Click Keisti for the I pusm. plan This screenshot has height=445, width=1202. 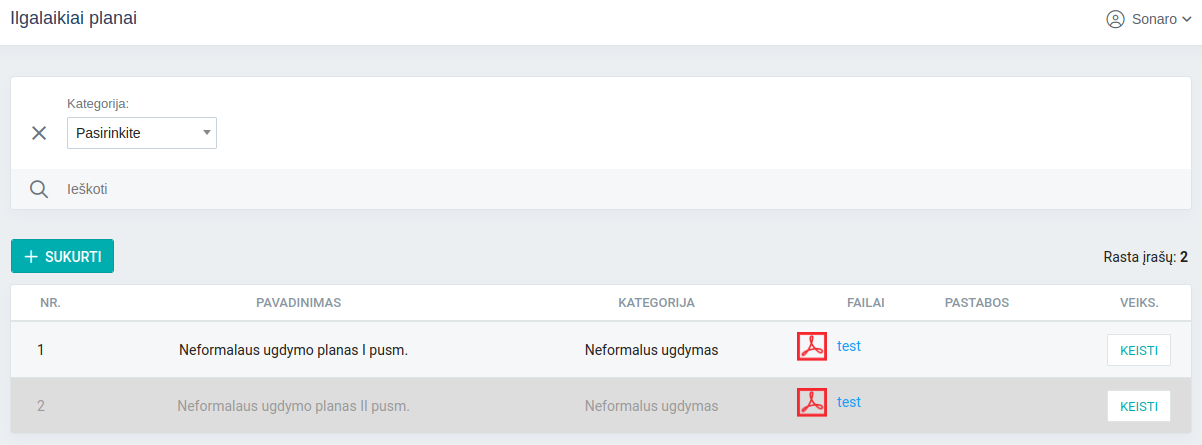coord(1138,350)
